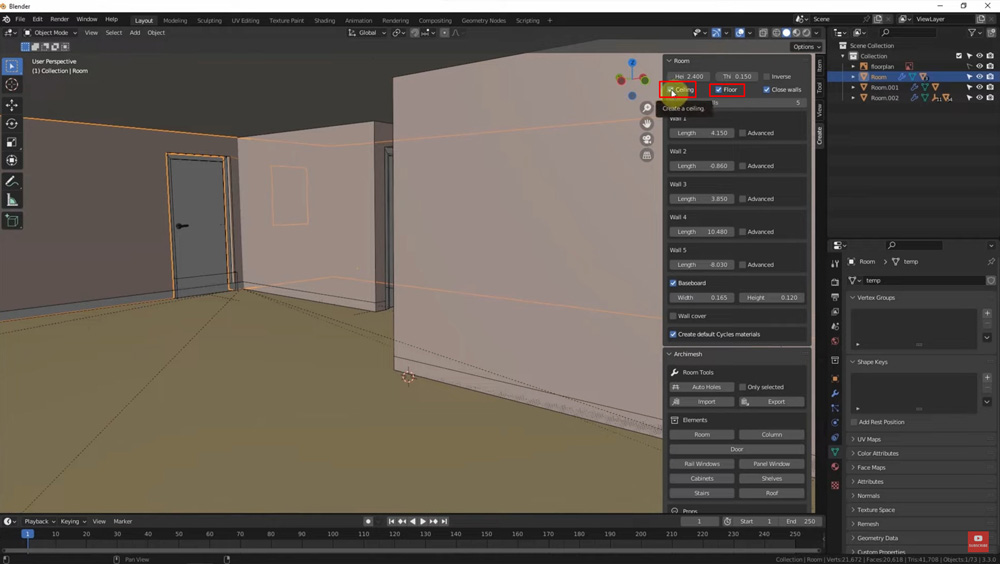Image resolution: width=1000 pixels, height=564 pixels.
Task: Expand the Geometry Data section
Action: (876, 538)
